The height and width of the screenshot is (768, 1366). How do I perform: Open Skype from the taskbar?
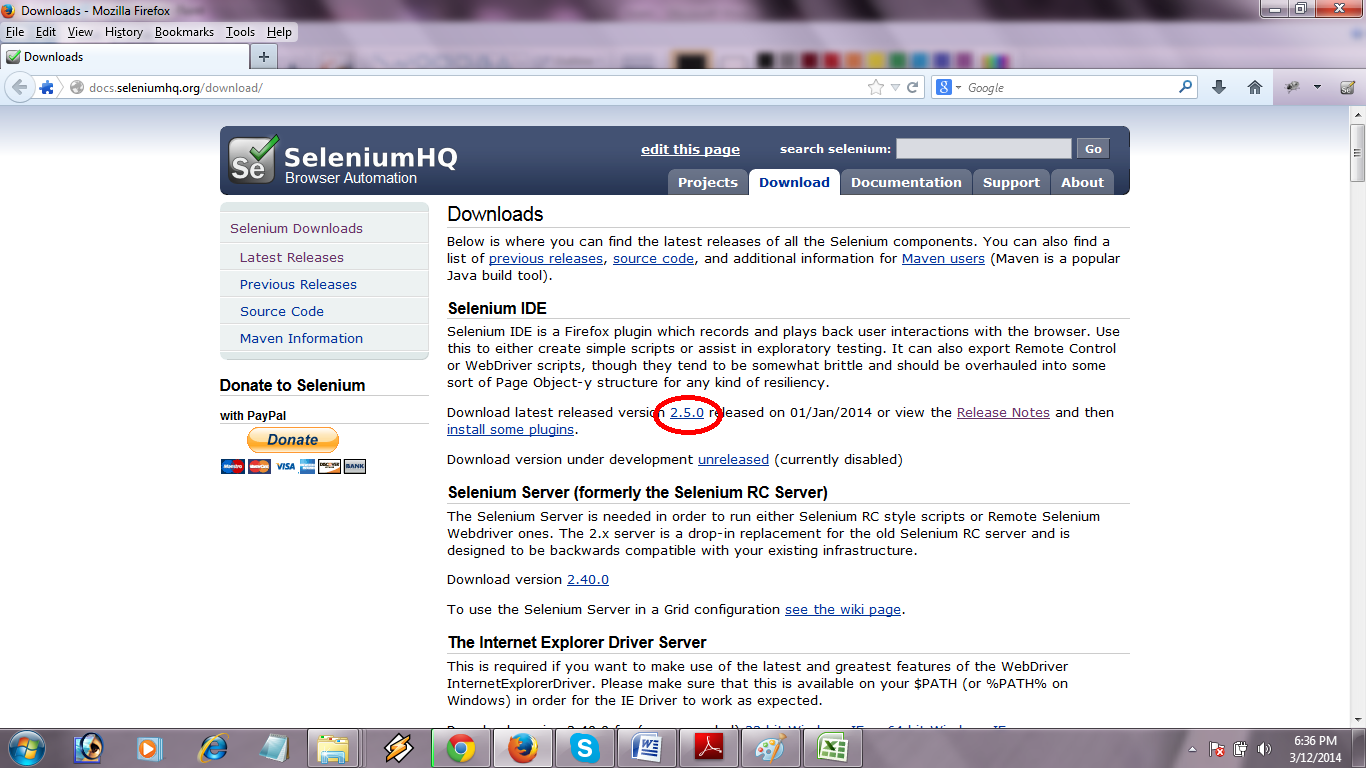click(x=584, y=747)
